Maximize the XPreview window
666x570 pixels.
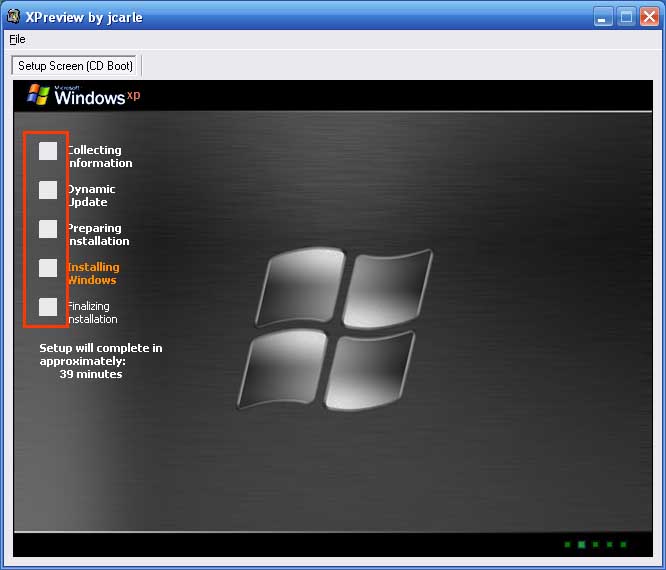pos(626,17)
